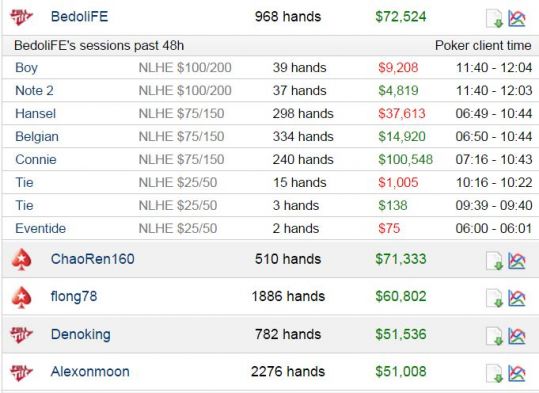
Task: Download BedoliFE's hand history file
Action: click(x=494, y=18)
